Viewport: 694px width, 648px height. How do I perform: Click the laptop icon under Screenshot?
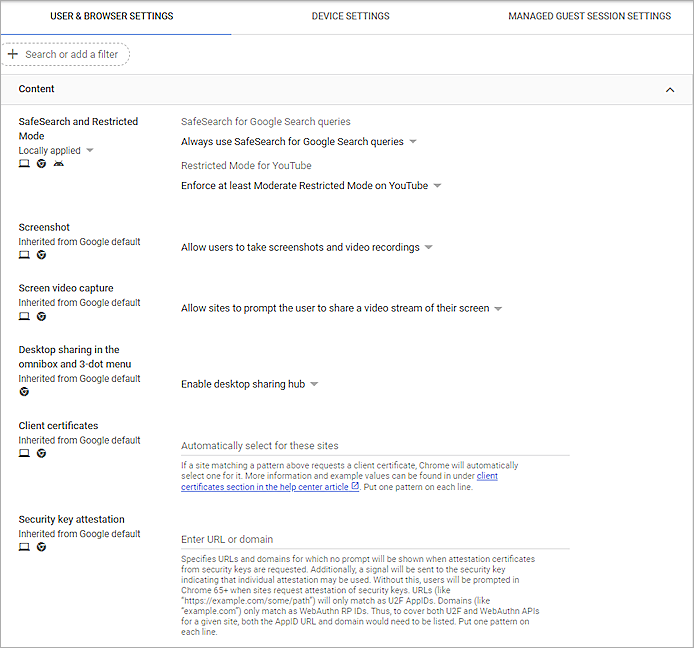coord(24,255)
